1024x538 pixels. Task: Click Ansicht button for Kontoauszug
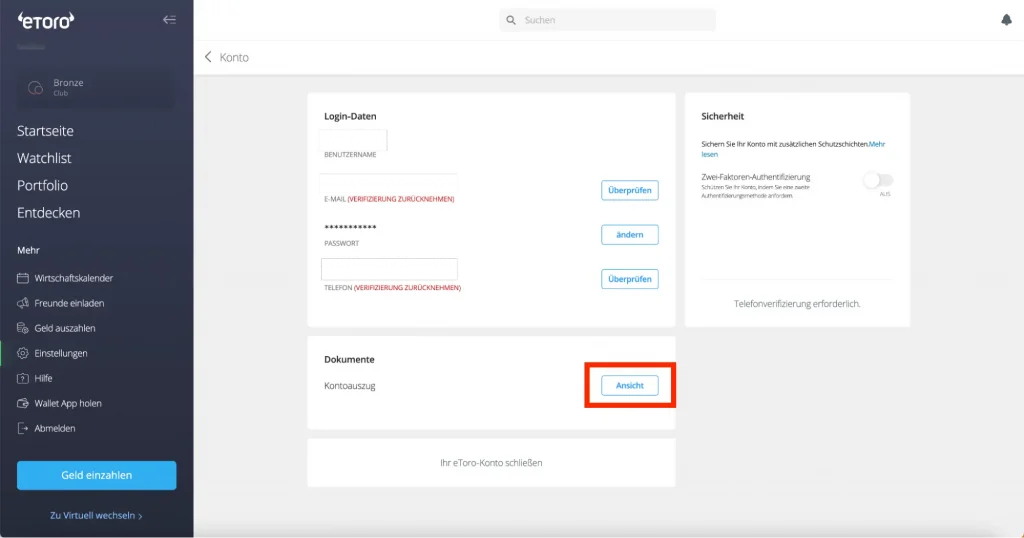(x=629, y=385)
